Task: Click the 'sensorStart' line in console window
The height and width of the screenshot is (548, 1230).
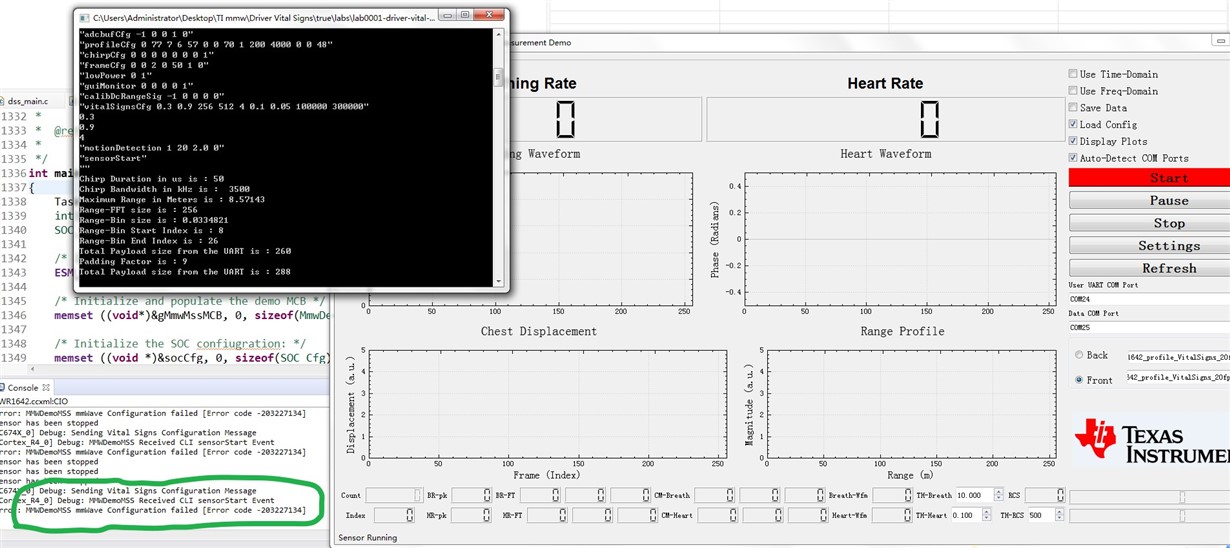Action: (x=114, y=158)
